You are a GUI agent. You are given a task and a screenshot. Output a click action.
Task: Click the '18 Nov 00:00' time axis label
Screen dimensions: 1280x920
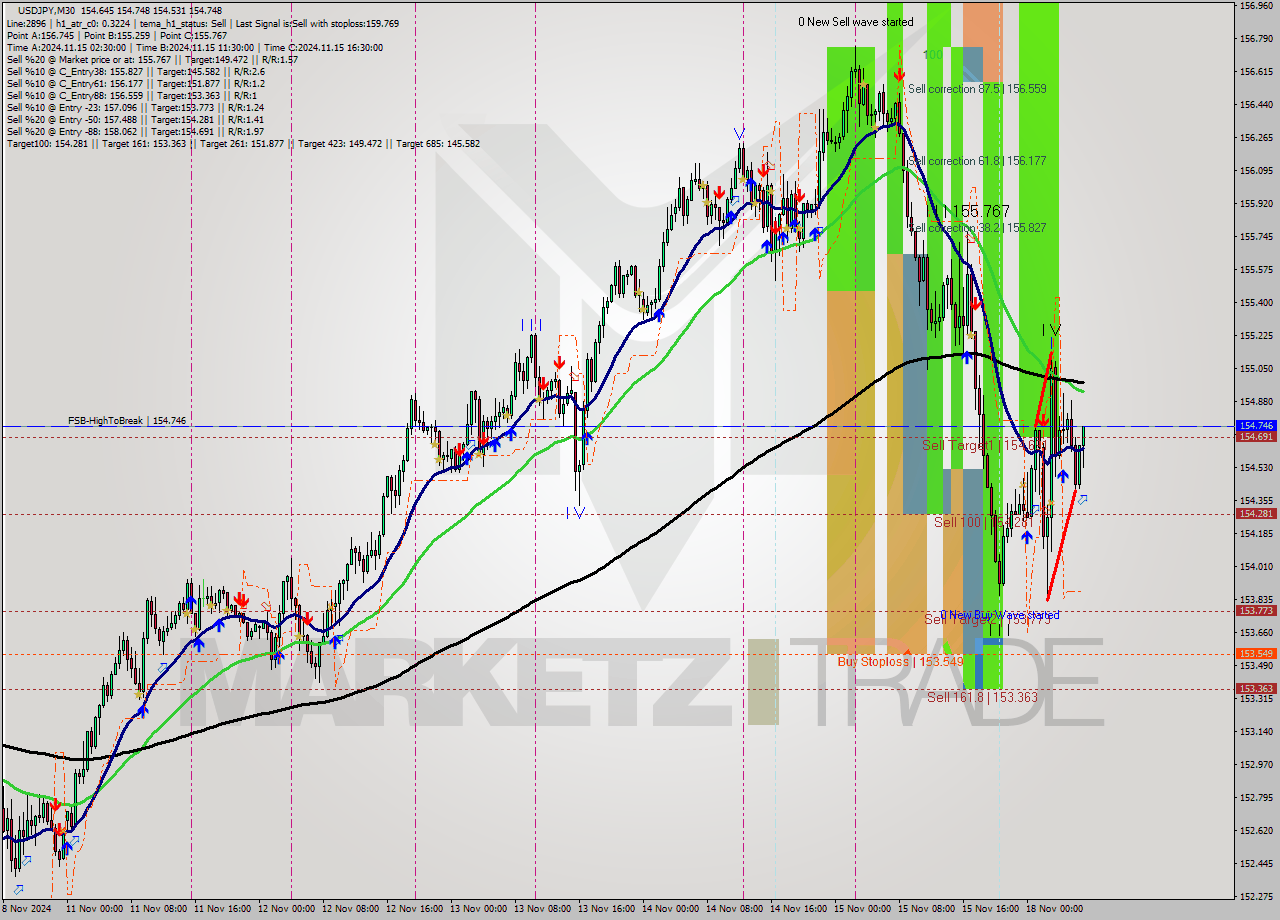(x=1055, y=909)
